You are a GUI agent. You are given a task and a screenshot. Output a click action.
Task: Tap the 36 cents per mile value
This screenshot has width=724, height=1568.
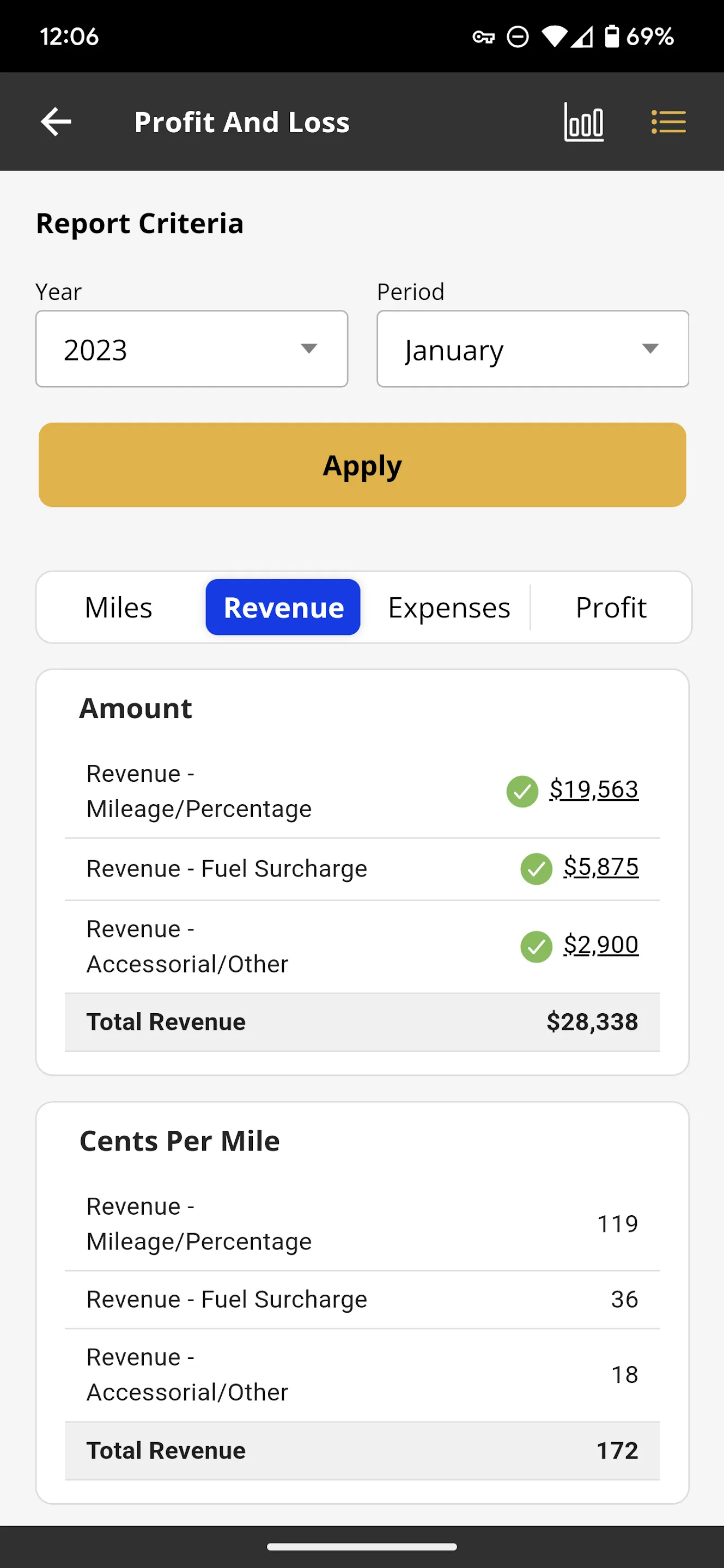point(625,1300)
